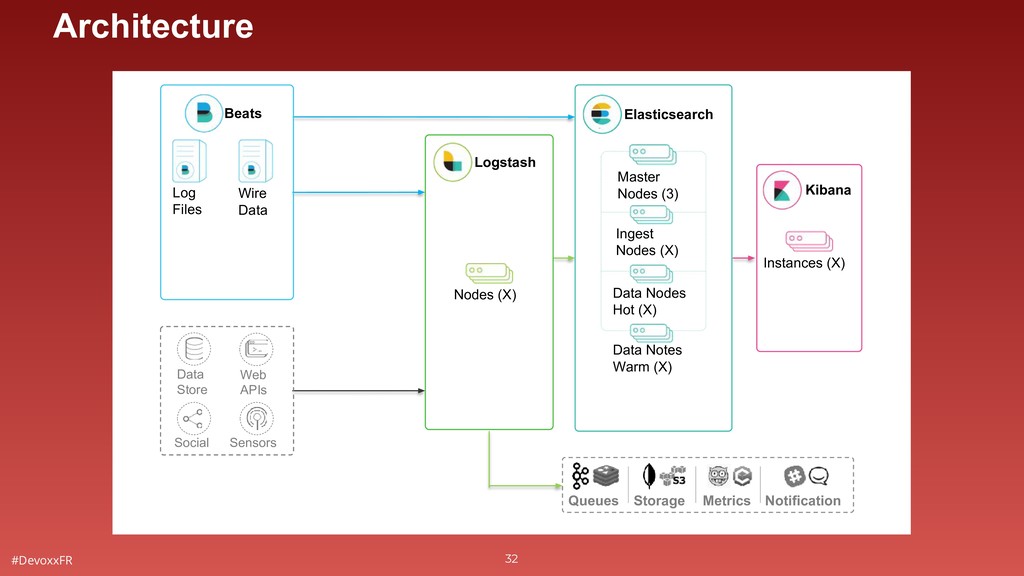Click the Logstash label

(505, 163)
